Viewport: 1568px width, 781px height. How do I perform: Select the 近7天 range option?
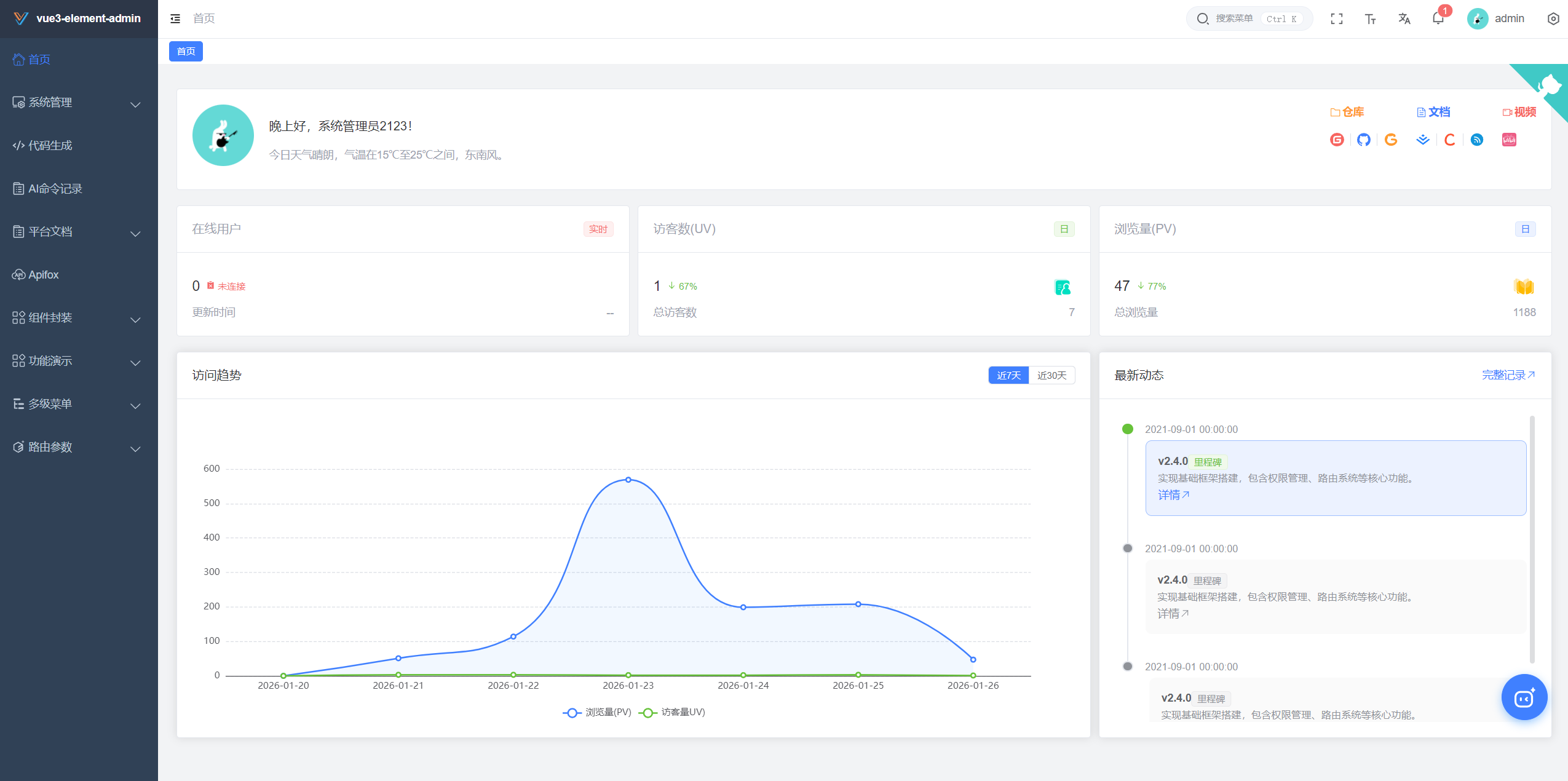[x=1008, y=375]
